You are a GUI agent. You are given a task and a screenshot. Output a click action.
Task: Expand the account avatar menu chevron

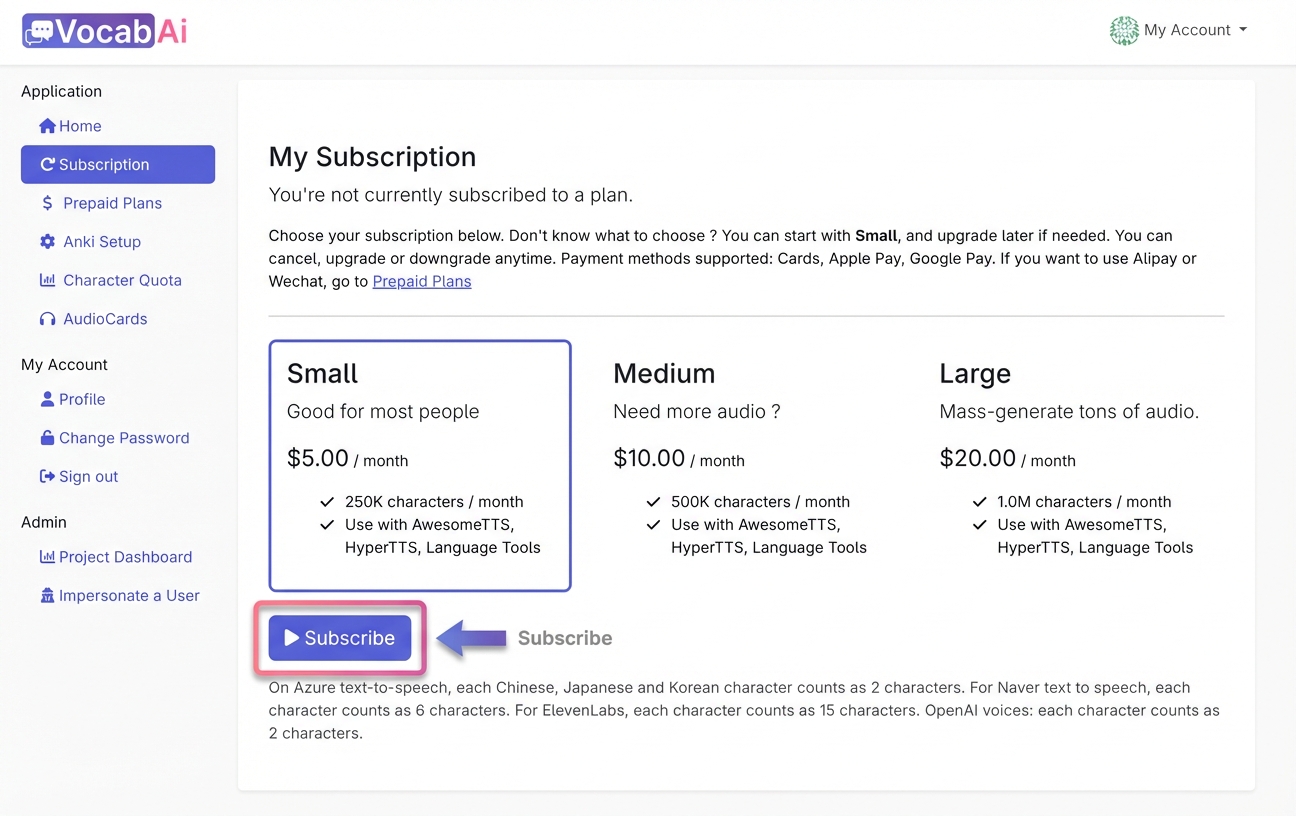[x=1244, y=30]
